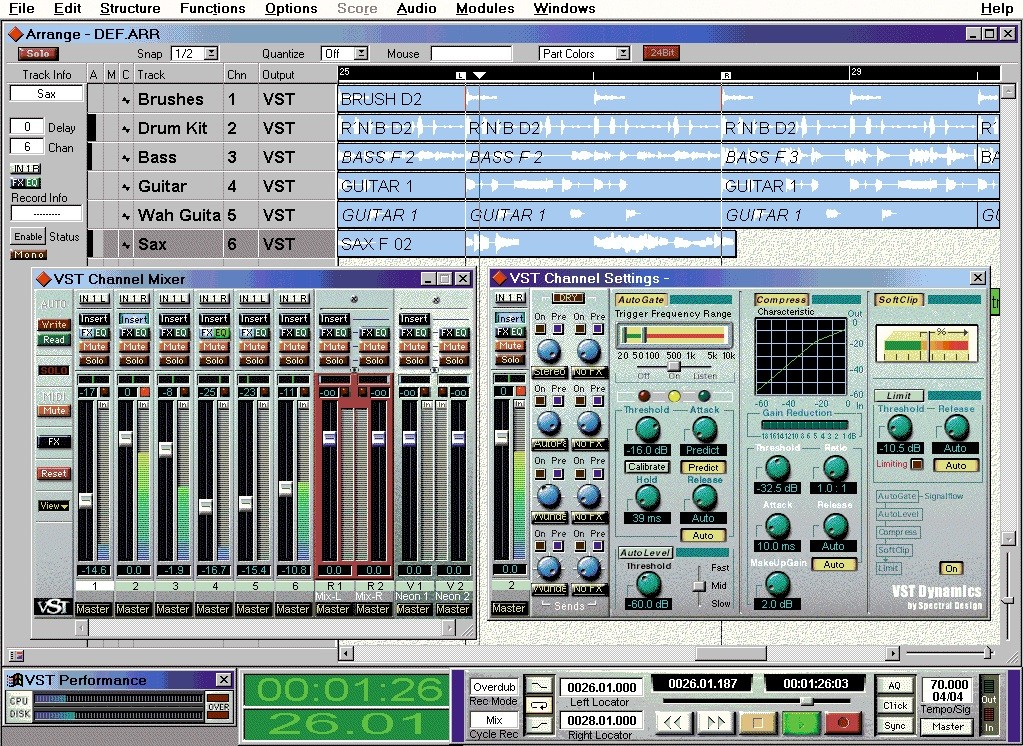Toggle the Cycle loop icon
This screenshot has height=746, width=1023.
tap(538, 704)
